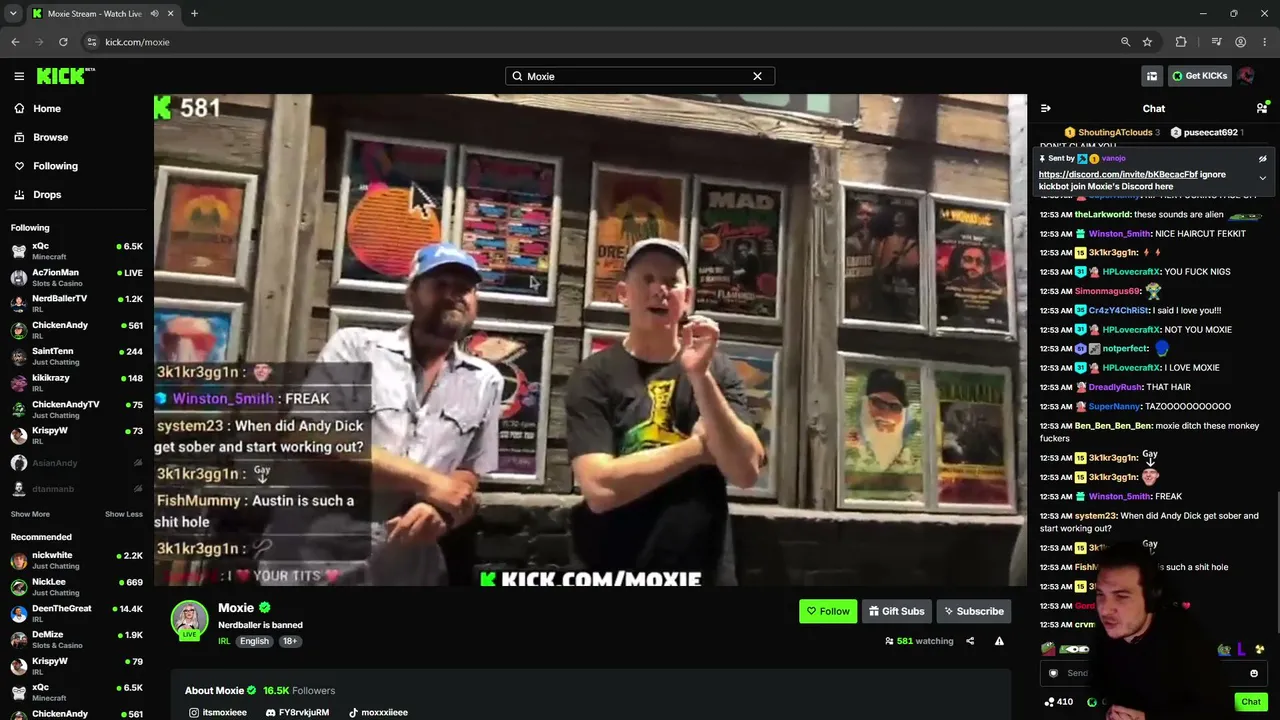Viewport: 1280px width, 720px height.
Task: Click Moxie's live avatar below the video
Action: coord(189,620)
